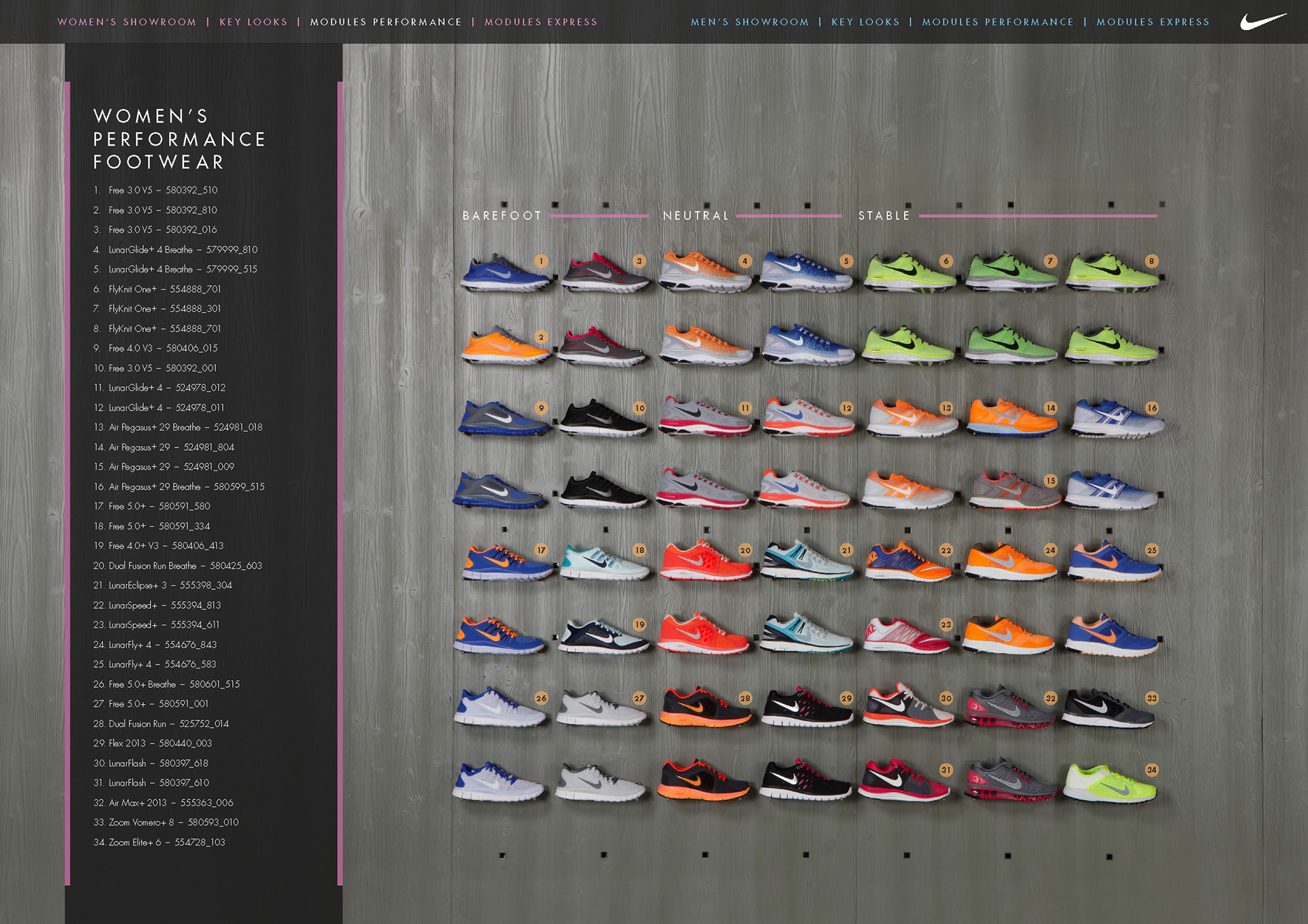1308x924 pixels.
Task: Open Women's Showroom in top navigation
Action: 127,22
